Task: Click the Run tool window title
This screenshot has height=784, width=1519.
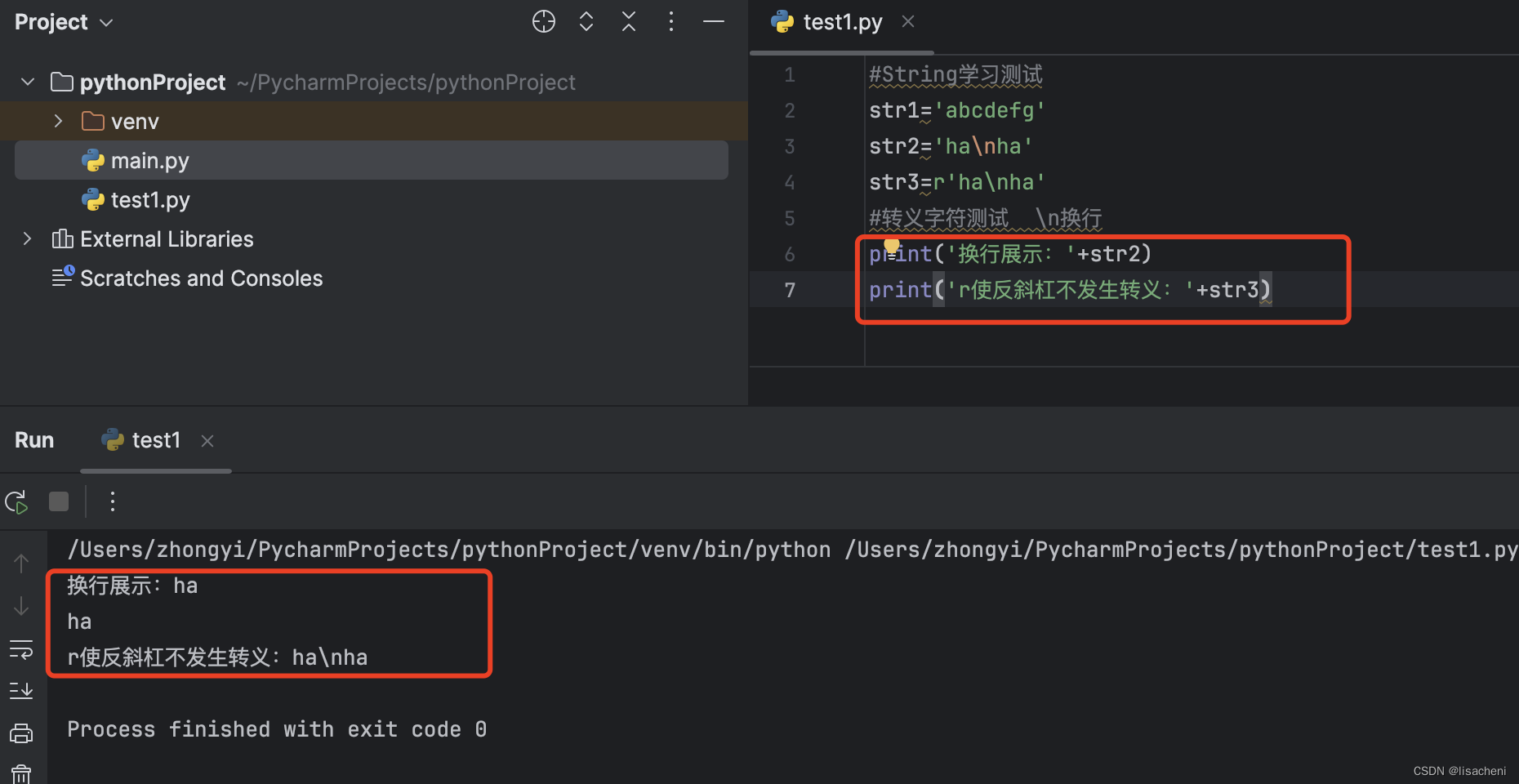Action: point(34,440)
